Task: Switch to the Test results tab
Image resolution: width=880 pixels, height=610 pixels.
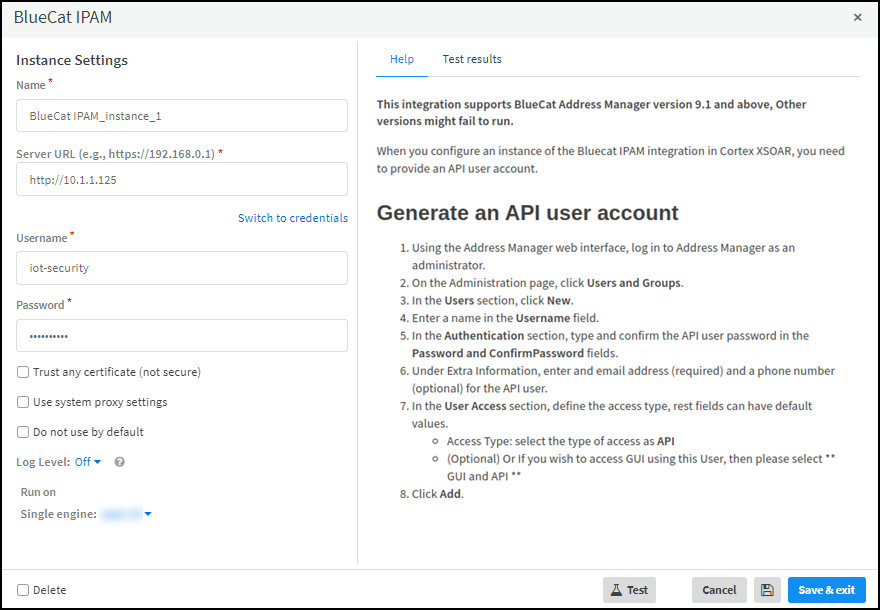Action: tap(472, 59)
